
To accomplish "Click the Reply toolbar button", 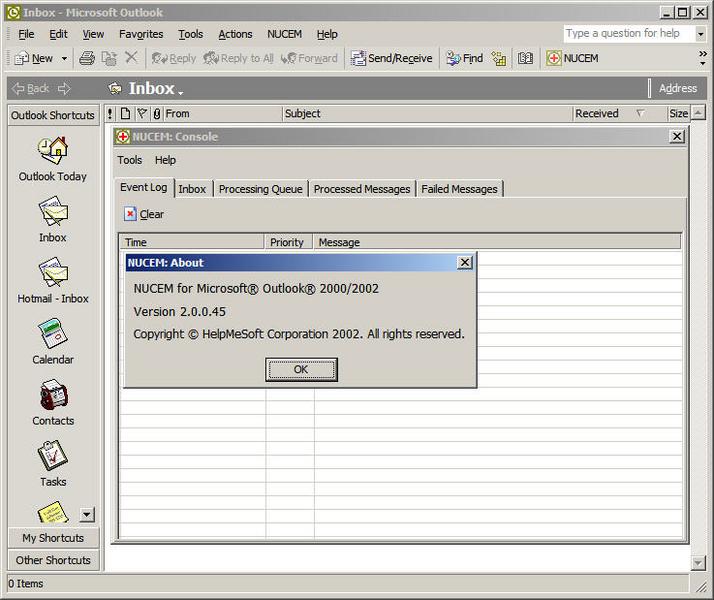I will (173, 58).
